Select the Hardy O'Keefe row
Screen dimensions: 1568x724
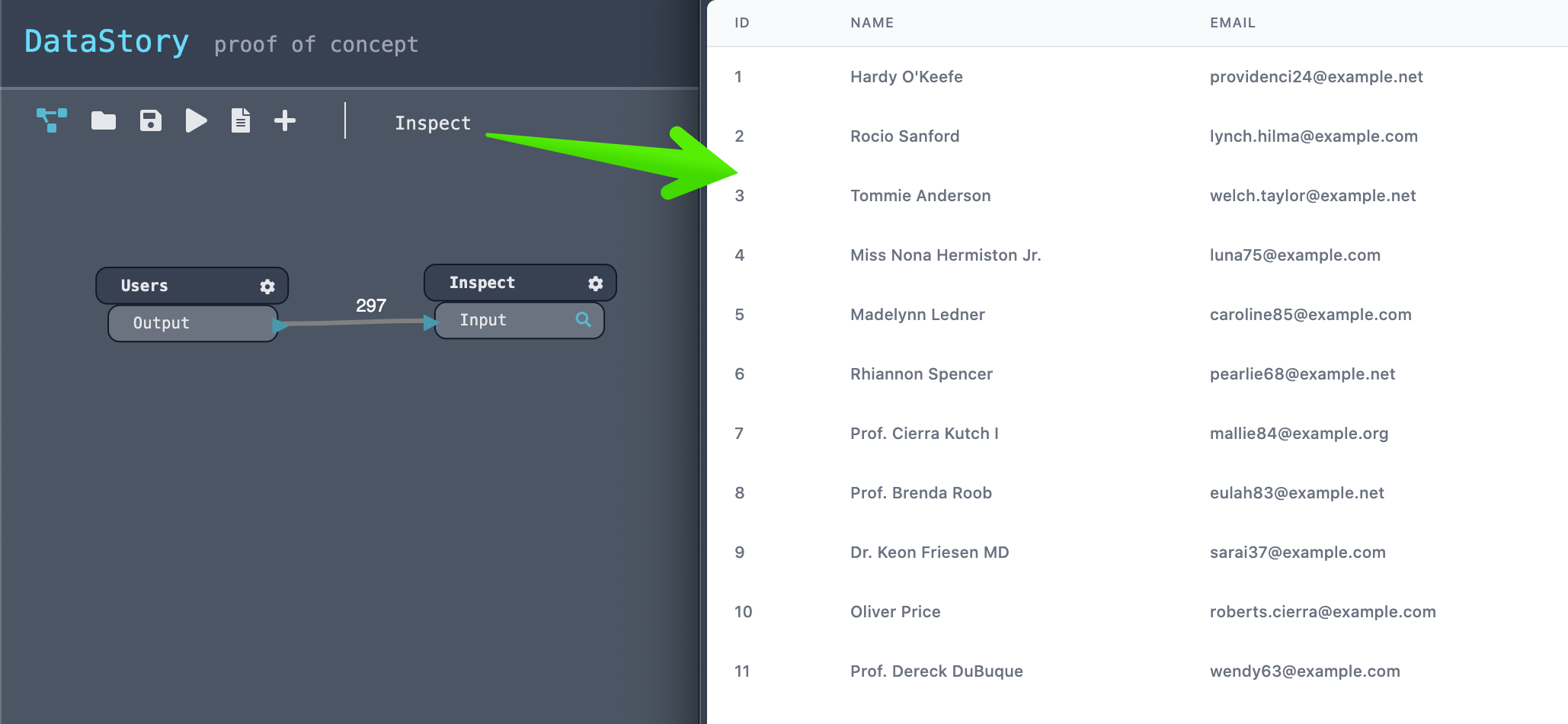tap(1138, 77)
